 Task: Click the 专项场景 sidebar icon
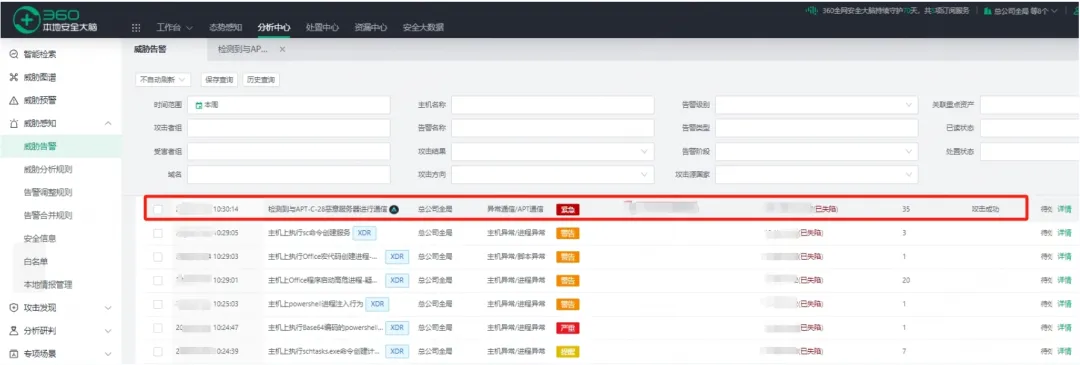point(13,354)
